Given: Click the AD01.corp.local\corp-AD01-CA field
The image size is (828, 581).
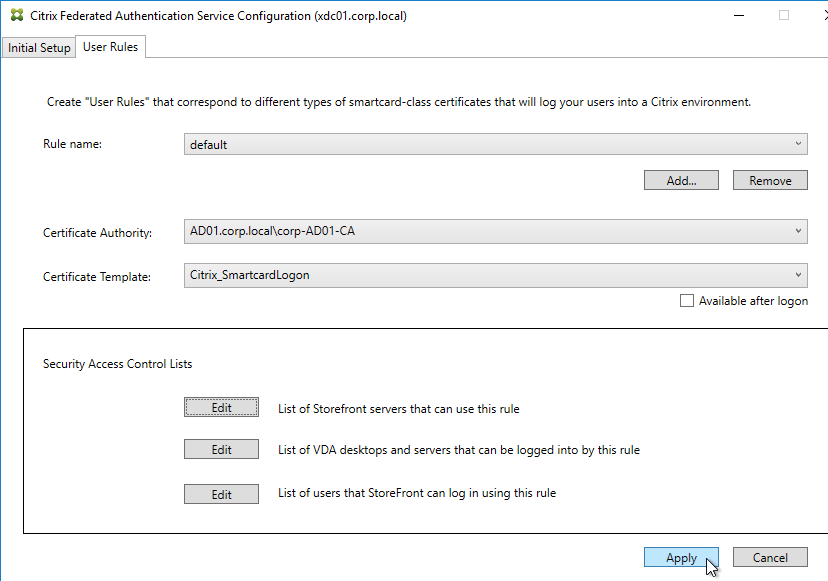Looking at the screenshot, I should 495,231.
